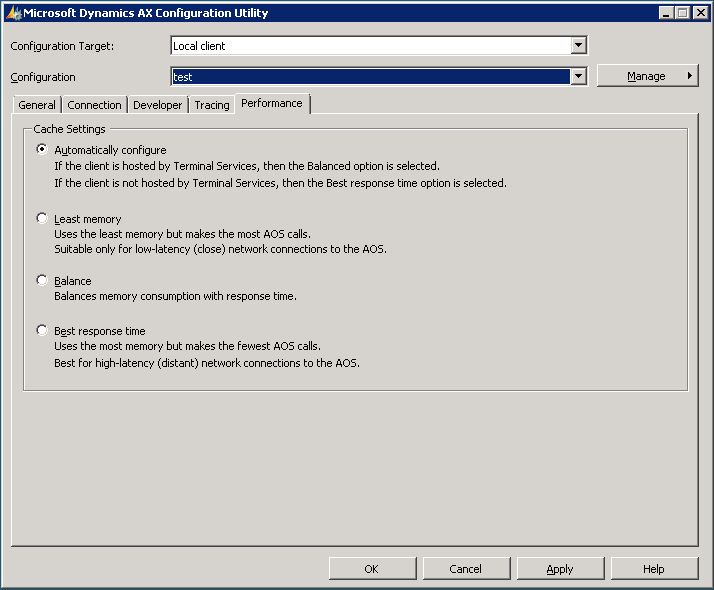This screenshot has width=714, height=590.
Task: Open the Configuration Target dropdown arrow
Action: [578, 46]
